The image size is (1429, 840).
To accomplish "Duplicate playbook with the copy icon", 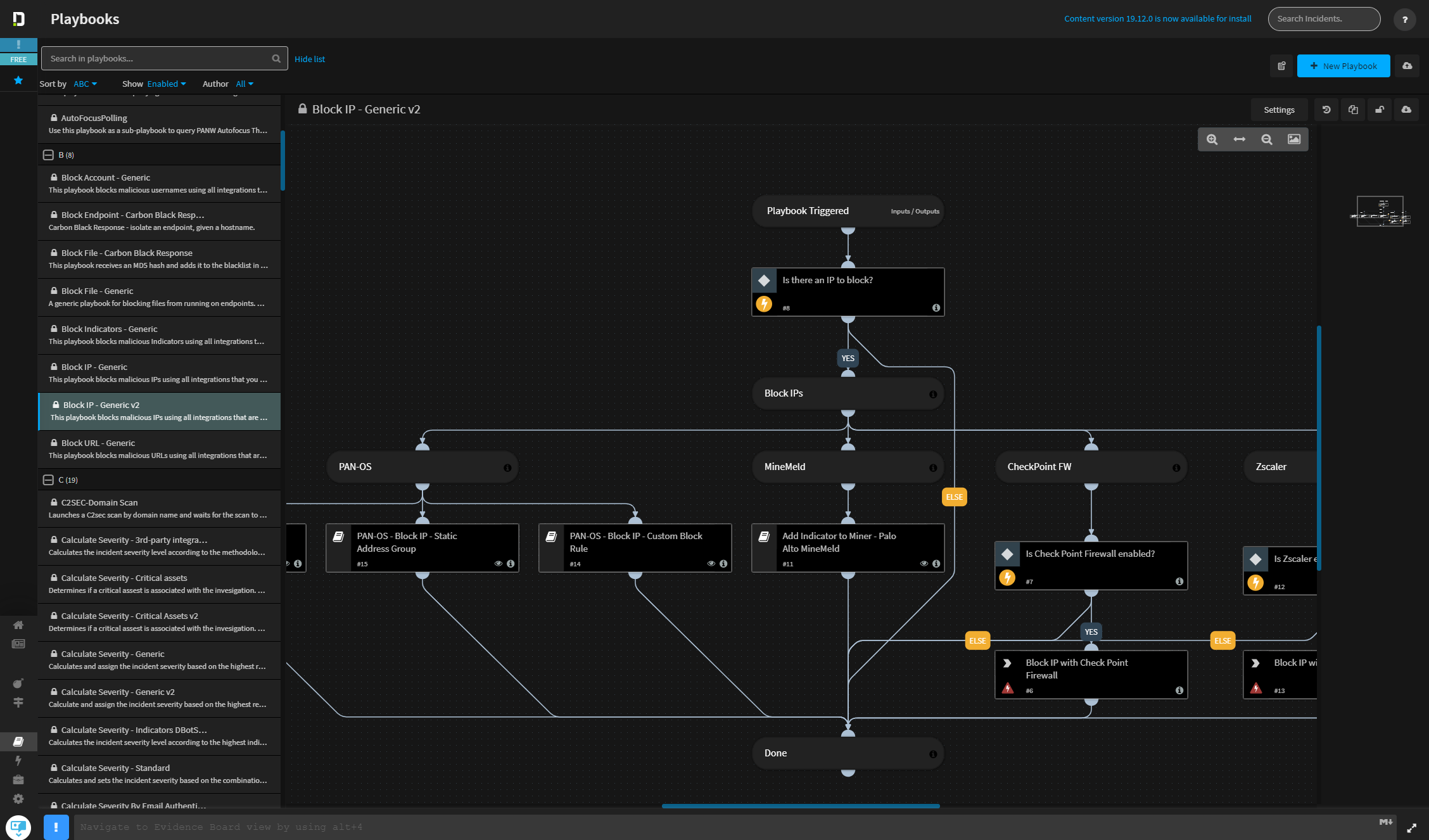I will (1353, 110).
